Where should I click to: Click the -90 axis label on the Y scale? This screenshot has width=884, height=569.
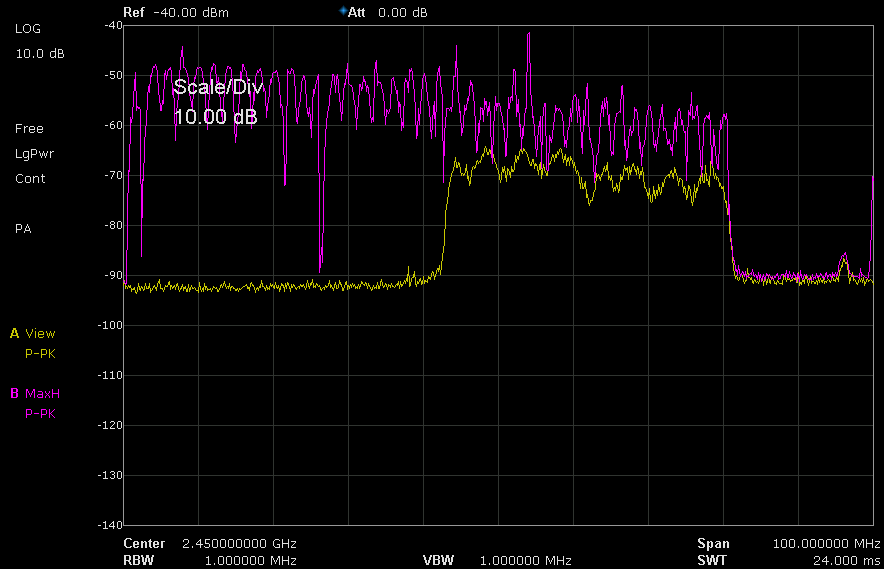(x=113, y=275)
